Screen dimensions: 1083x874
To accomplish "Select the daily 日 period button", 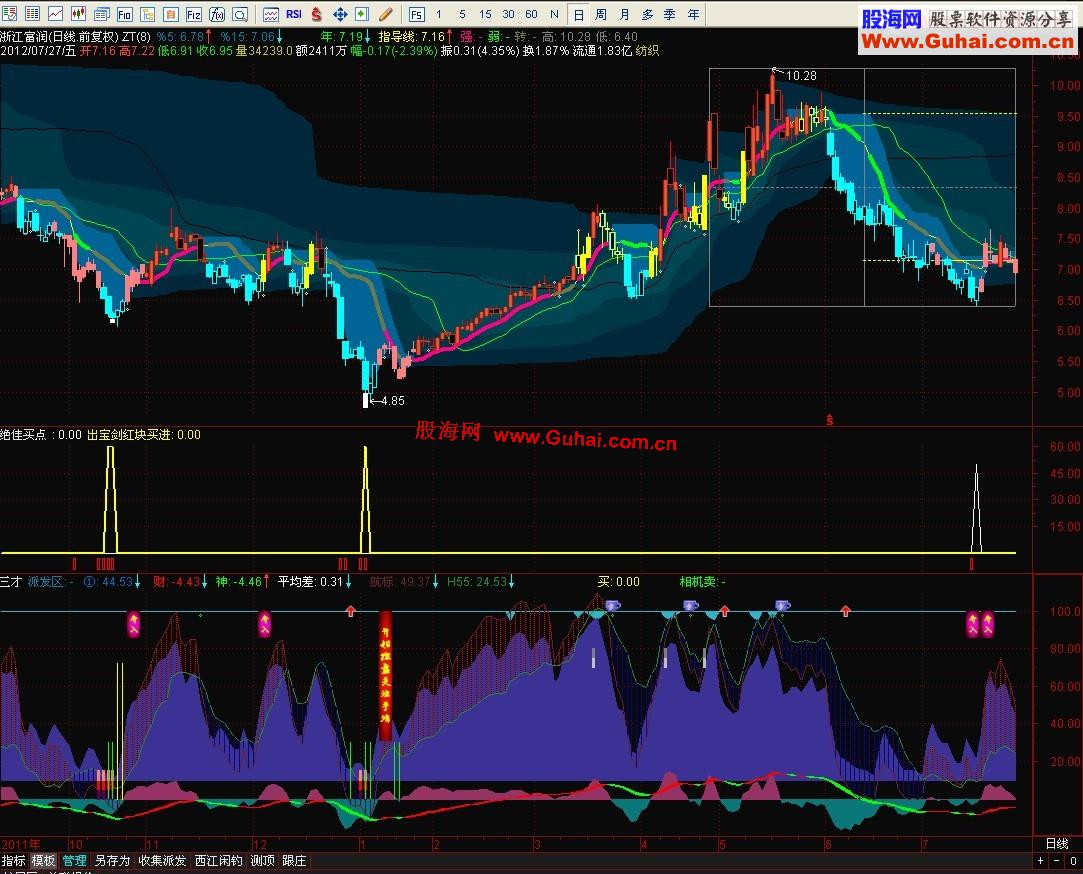I will pyautogui.click(x=579, y=14).
